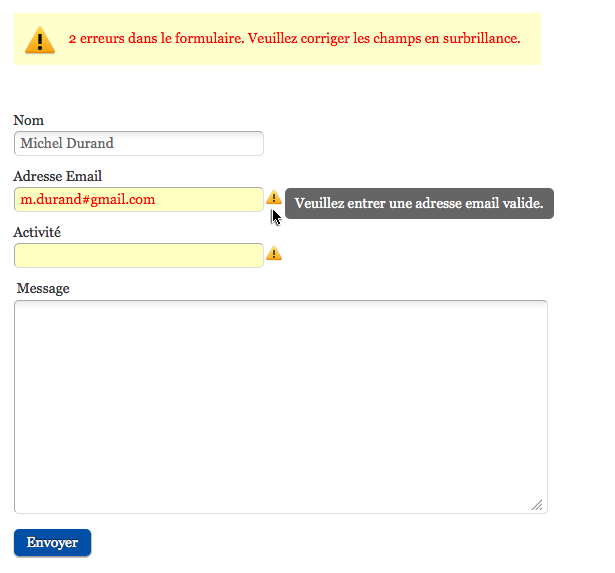Click the "Adresse Email" label
Image resolution: width=615 pixels, height=573 pixels.
pos(57,177)
